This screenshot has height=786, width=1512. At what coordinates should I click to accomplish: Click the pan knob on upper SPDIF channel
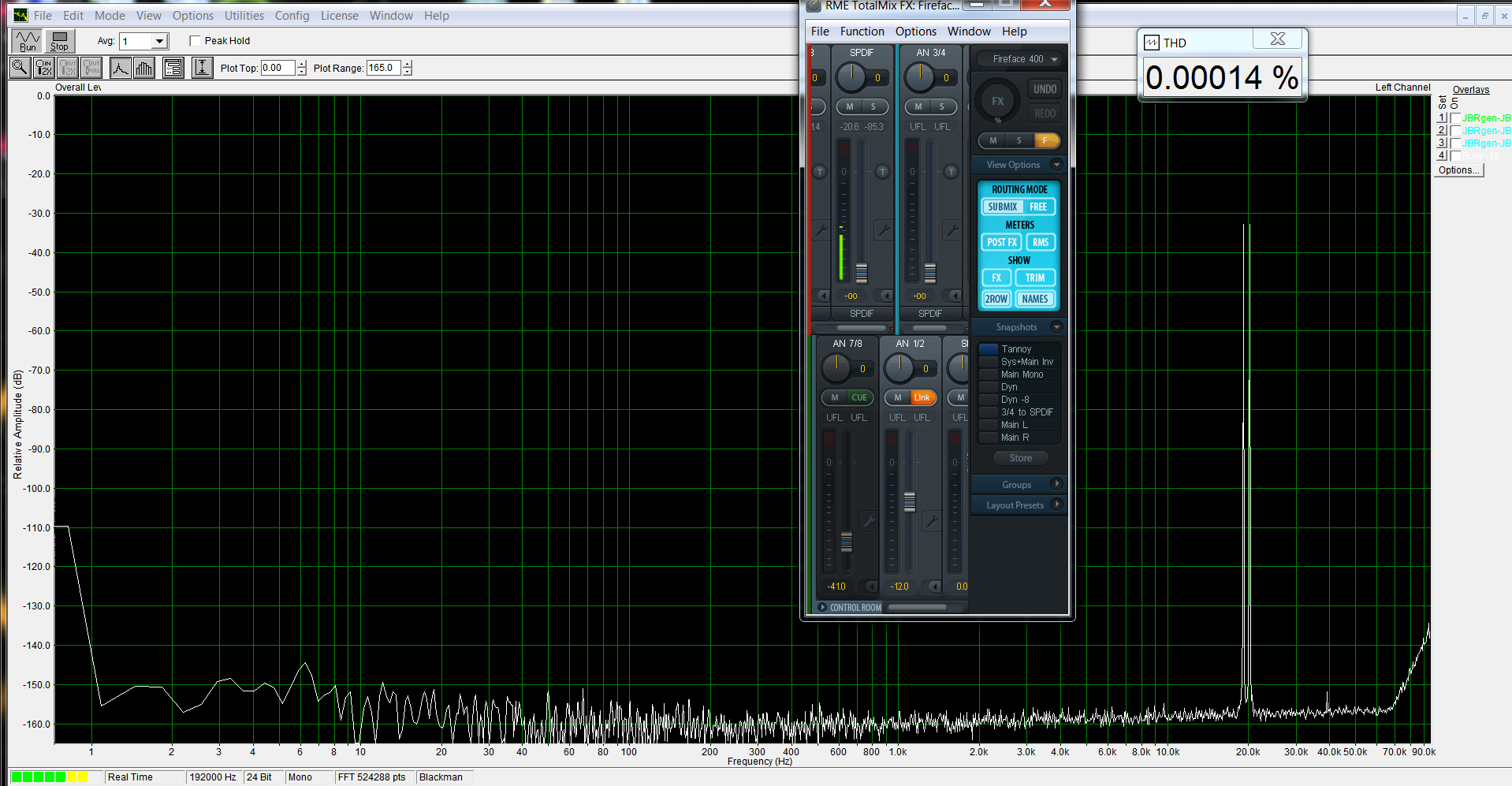(x=851, y=77)
